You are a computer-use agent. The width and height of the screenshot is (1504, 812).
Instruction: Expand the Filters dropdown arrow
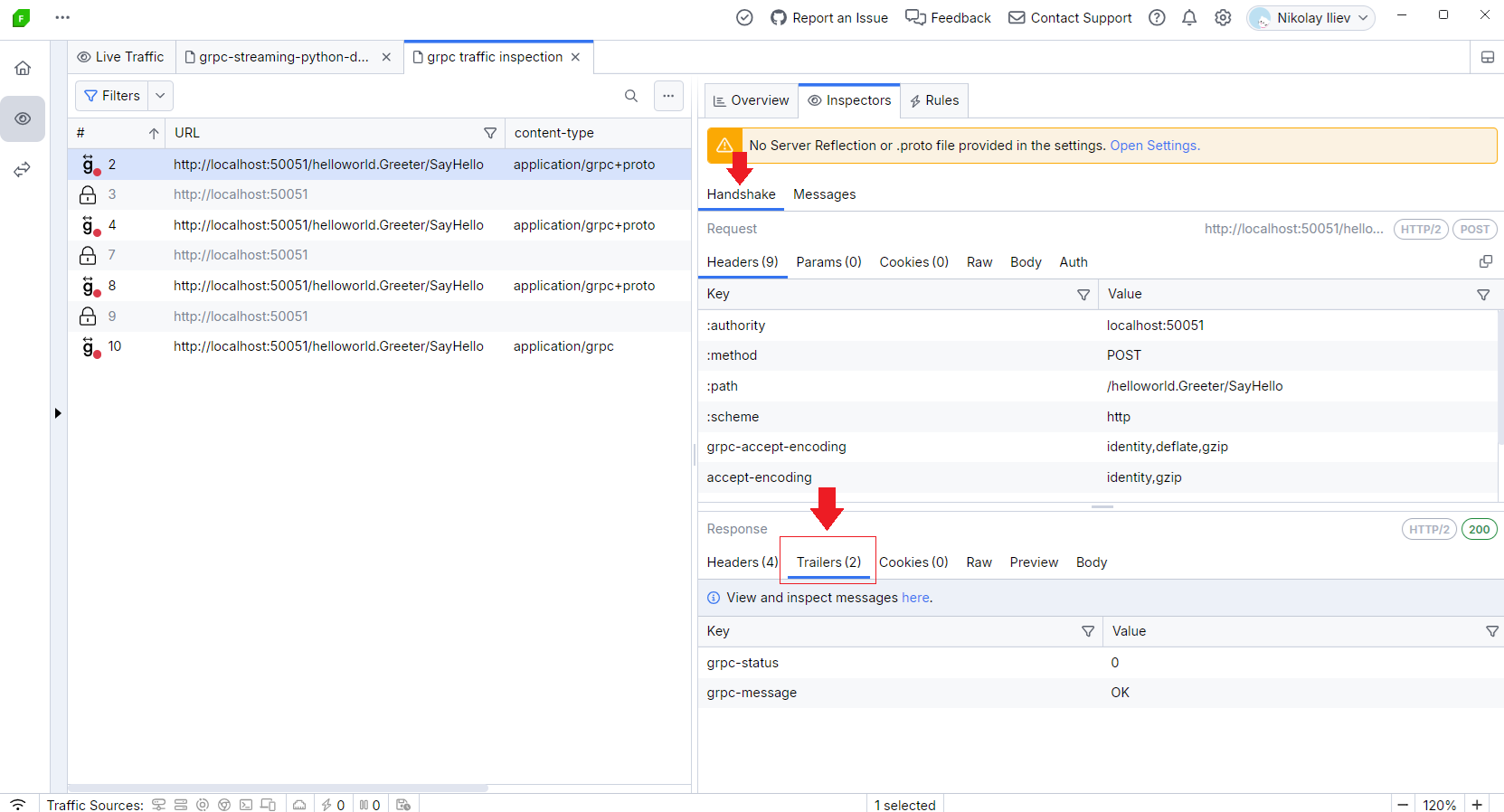tap(160, 96)
